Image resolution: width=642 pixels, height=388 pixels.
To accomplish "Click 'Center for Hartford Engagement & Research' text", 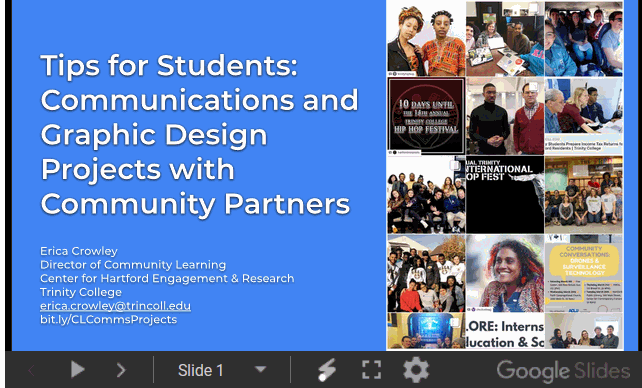I will (167, 278).
